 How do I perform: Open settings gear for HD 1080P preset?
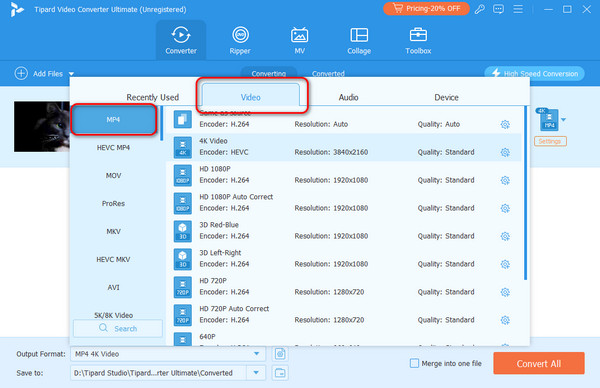pos(505,180)
